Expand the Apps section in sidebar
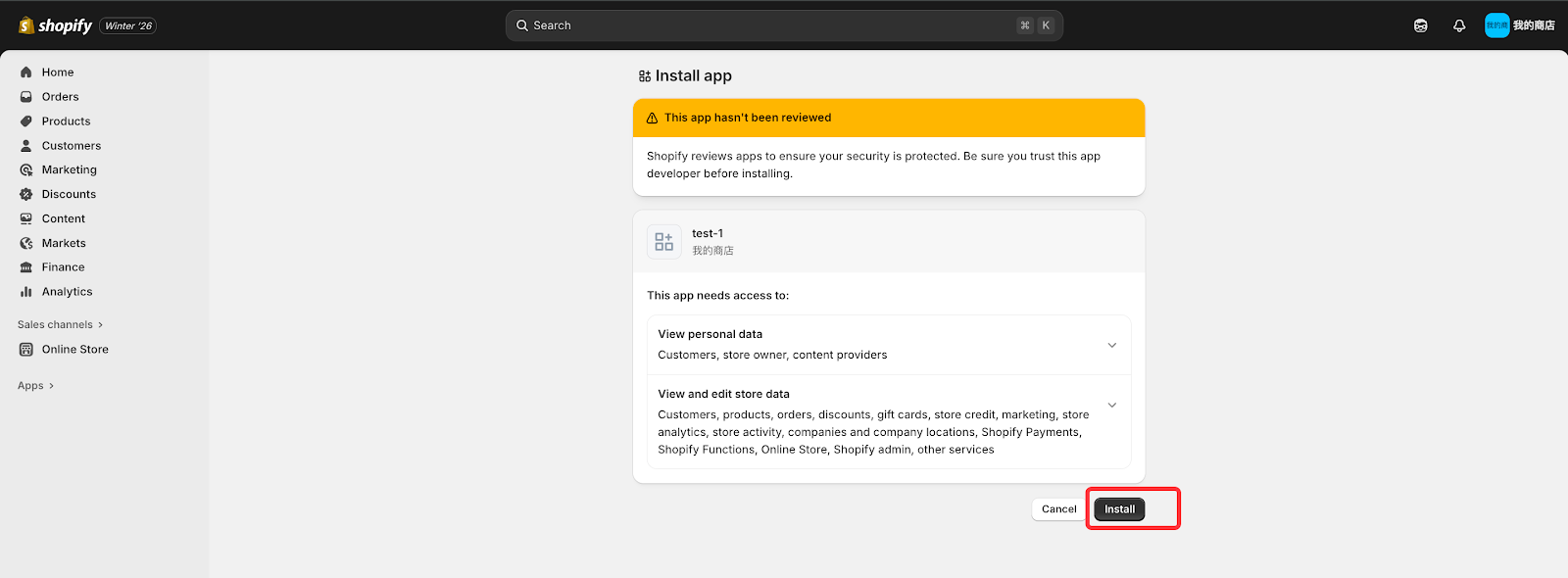This screenshot has width=1568, height=578. [36, 386]
